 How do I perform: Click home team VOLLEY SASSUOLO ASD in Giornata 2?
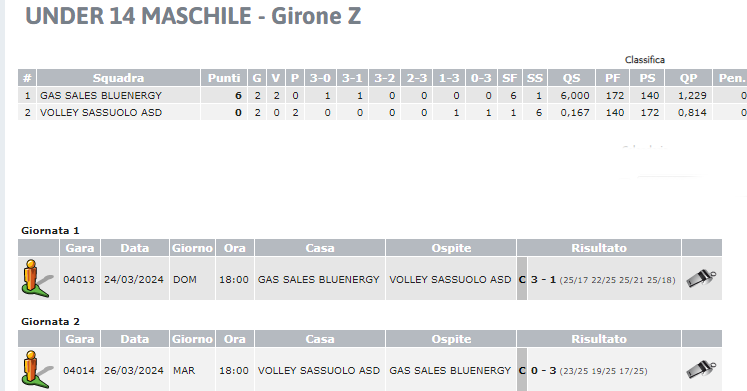(x=319, y=371)
